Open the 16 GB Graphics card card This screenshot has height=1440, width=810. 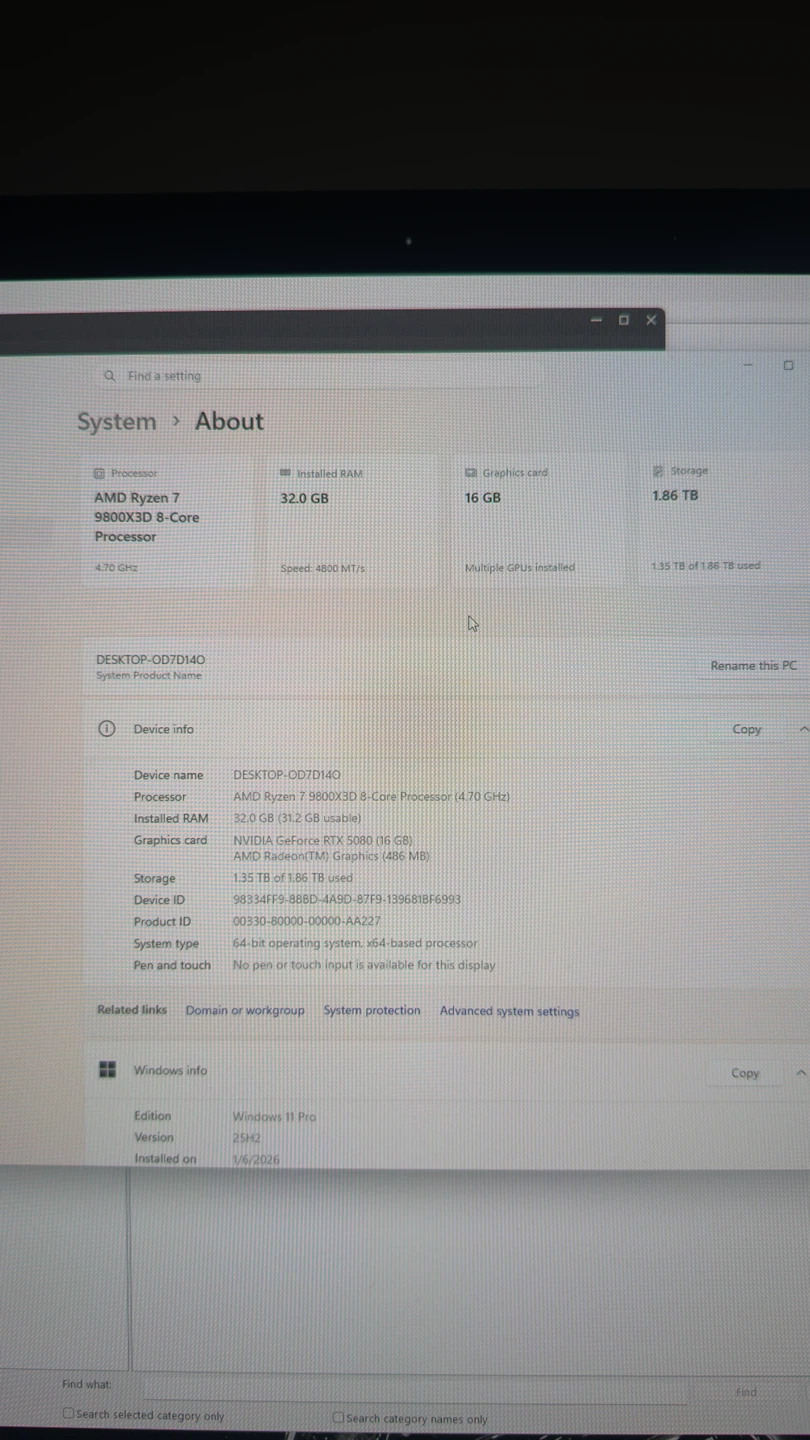tap(539, 519)
